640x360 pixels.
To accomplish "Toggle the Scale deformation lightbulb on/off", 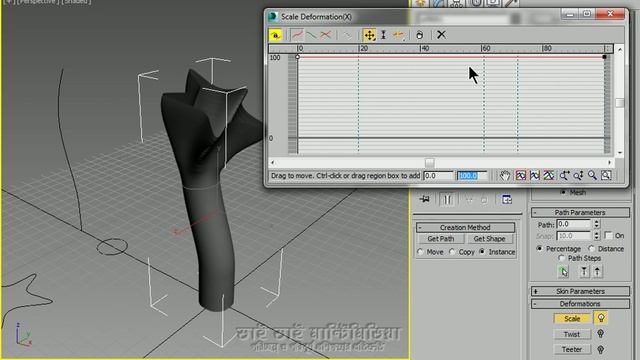I will pos(601,318).
